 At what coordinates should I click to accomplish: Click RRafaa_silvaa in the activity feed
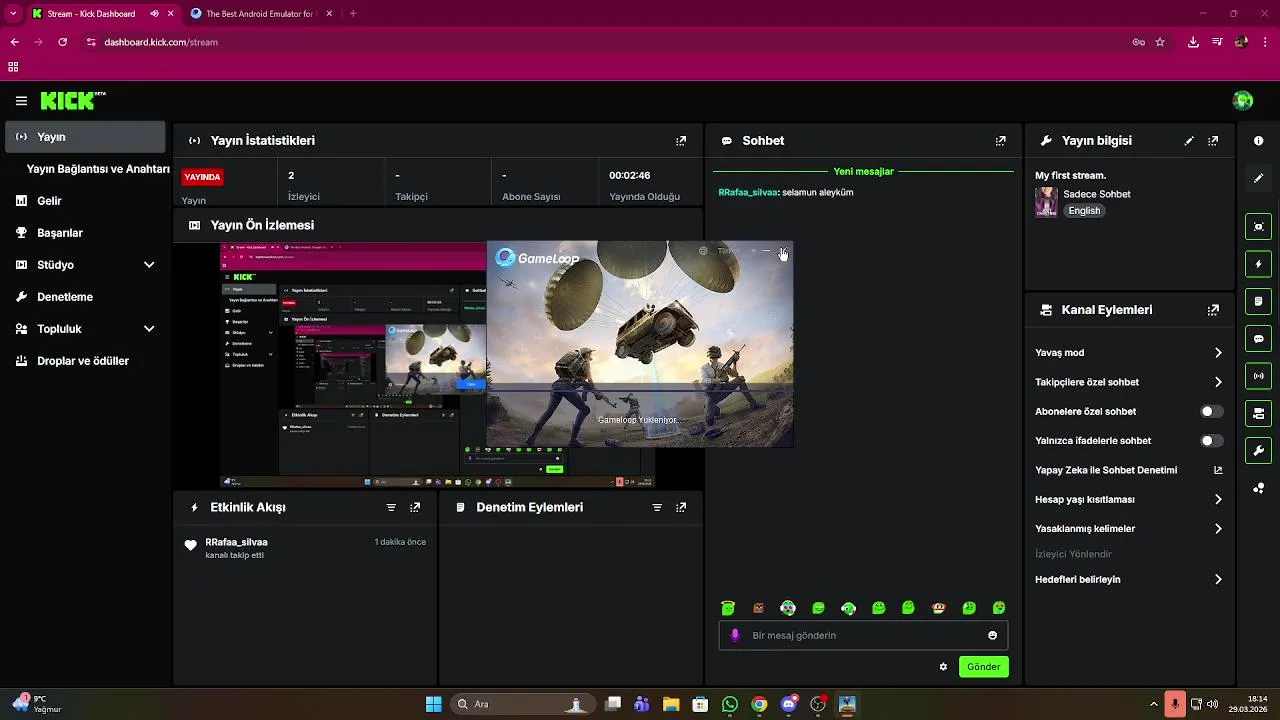pos(236,542)
